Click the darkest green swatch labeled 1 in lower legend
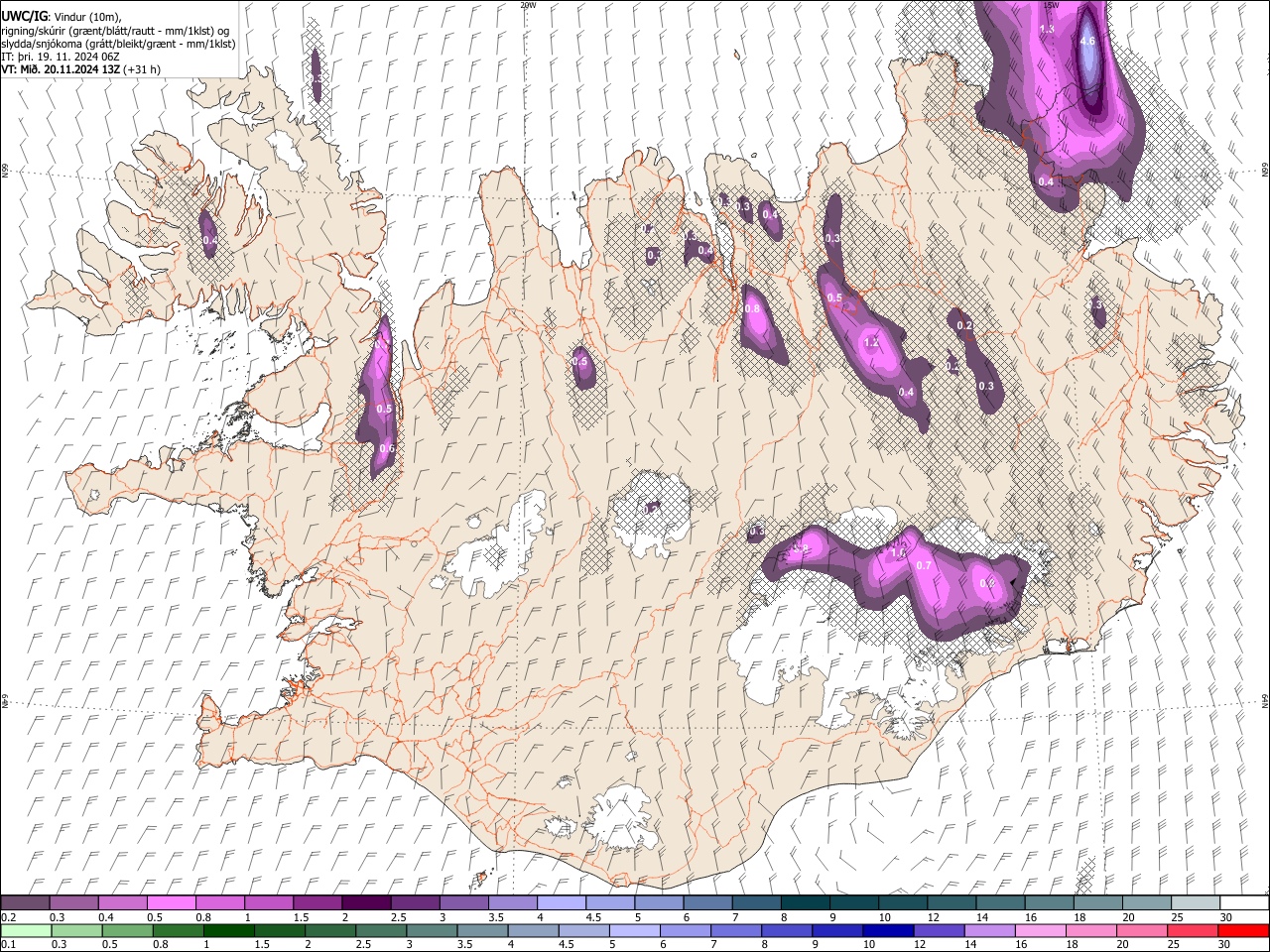This screenshot has width=1270, height=952. click(229, 930)
